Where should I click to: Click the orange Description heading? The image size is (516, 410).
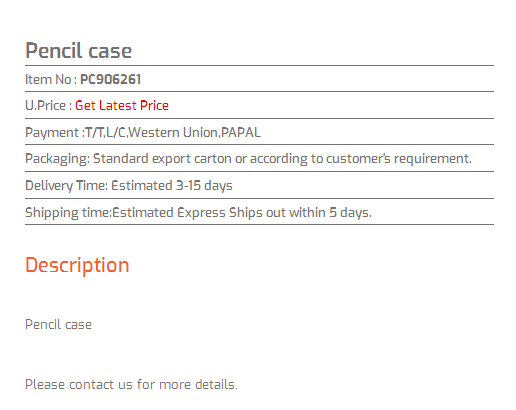(x=77, y=266)
